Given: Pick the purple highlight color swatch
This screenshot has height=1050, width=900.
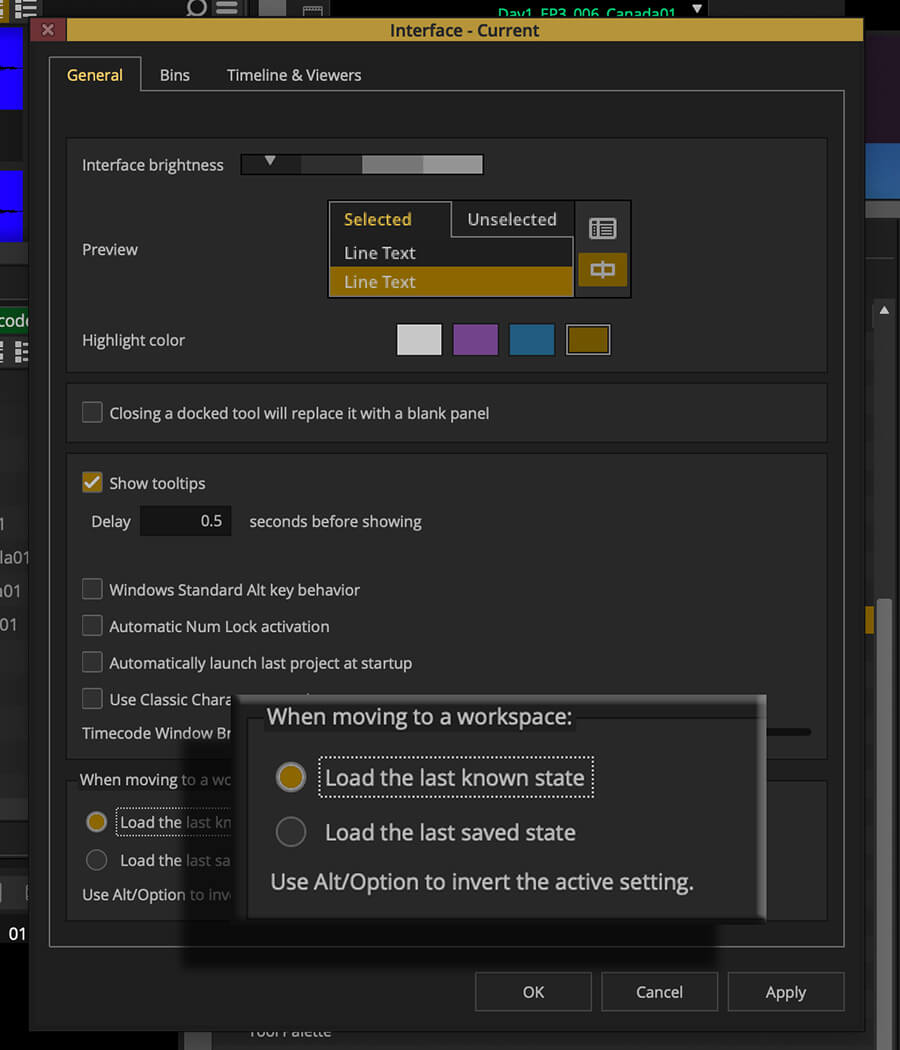Looking at the screenshot, I should pos(475,339).
